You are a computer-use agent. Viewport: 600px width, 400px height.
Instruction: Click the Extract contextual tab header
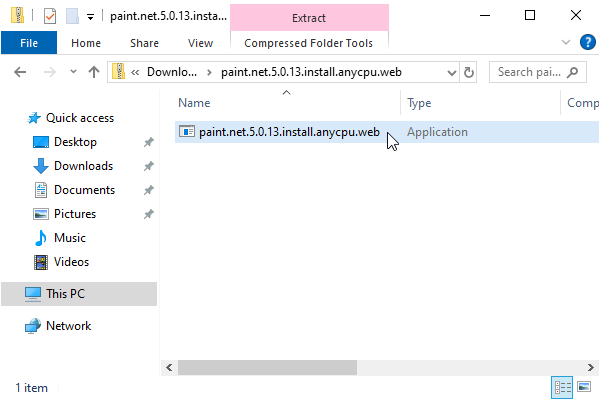(x=309, y=18)
